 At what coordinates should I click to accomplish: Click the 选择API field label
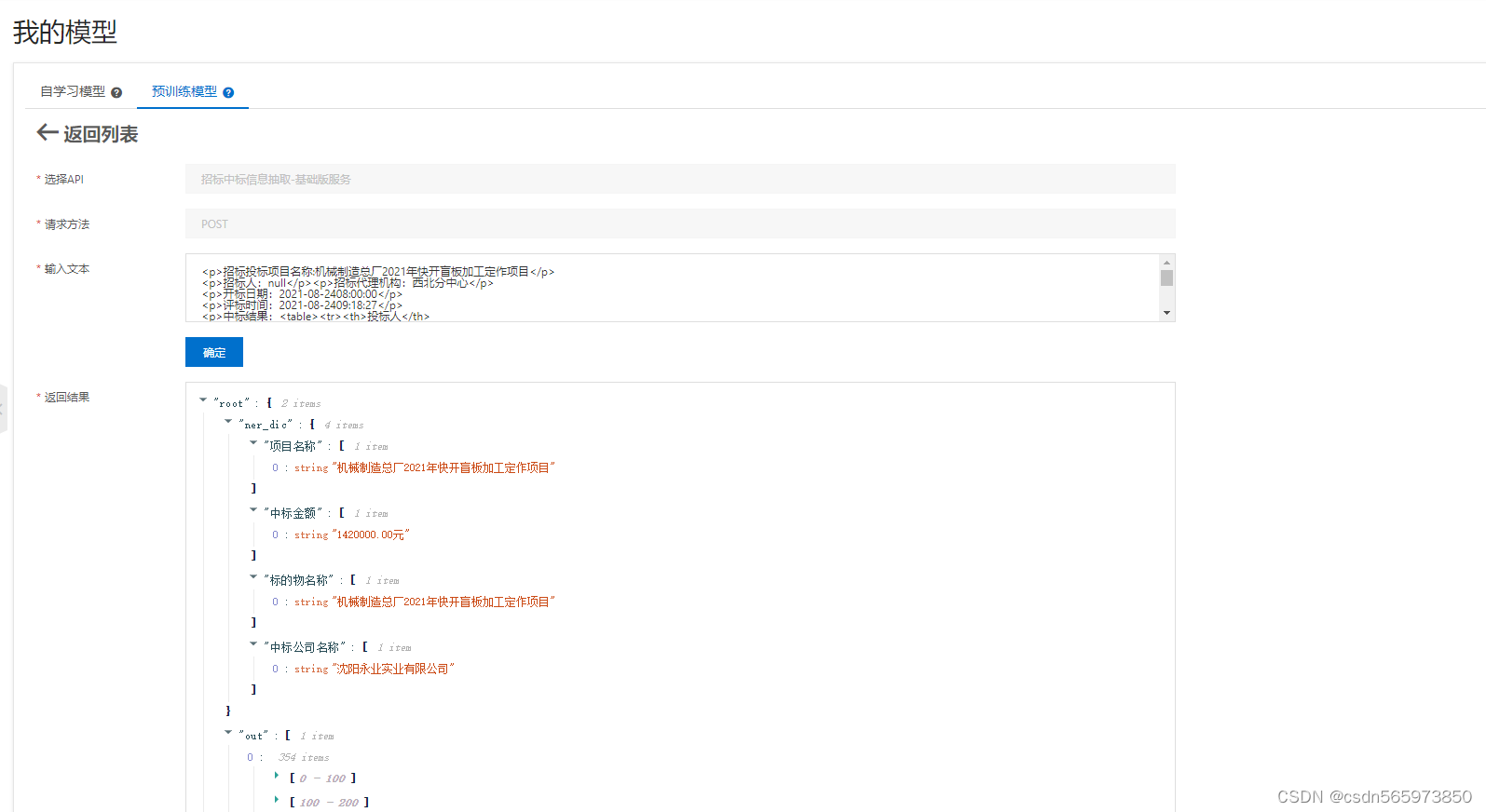tap(63, 179)
